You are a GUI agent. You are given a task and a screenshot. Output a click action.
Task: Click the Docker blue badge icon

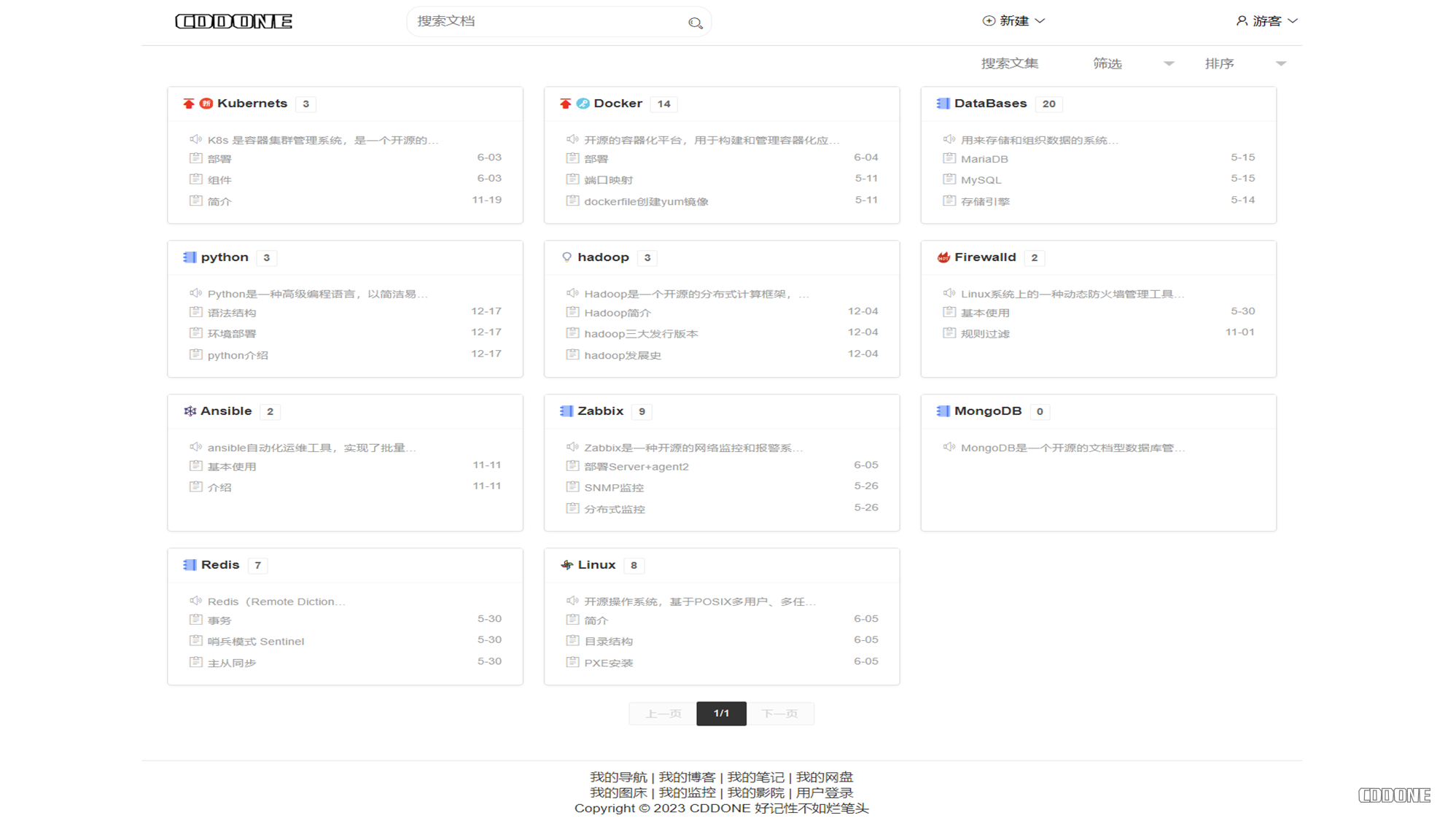click(x=583, y=104)
